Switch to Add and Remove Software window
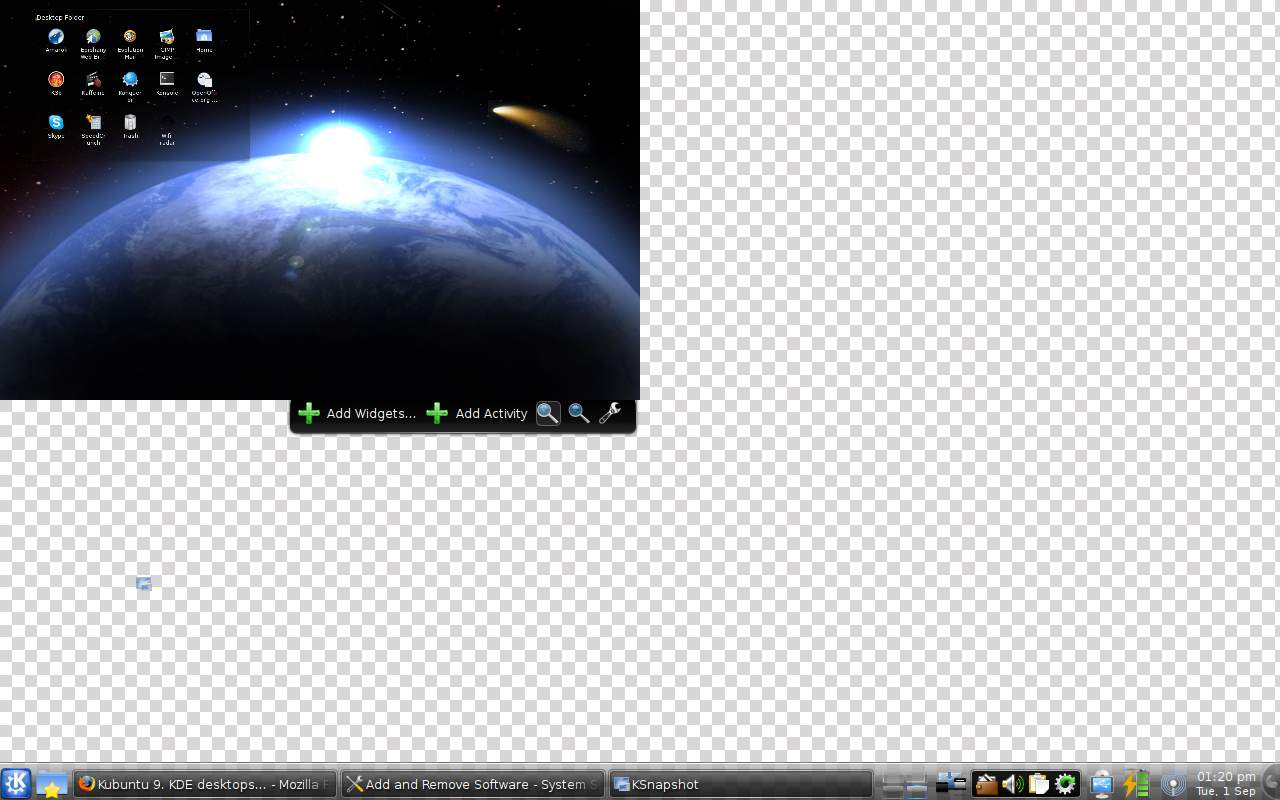Image resolution: width=1280 pixels, height=800 pixels. (472, 785)
